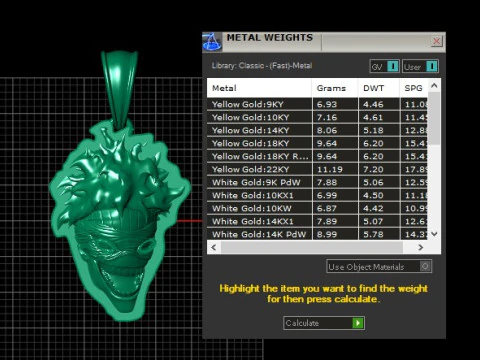Select the White Gold:10KW row
Image resolution: width=480 pixels, height=360 pixels.
pos(317,208)
